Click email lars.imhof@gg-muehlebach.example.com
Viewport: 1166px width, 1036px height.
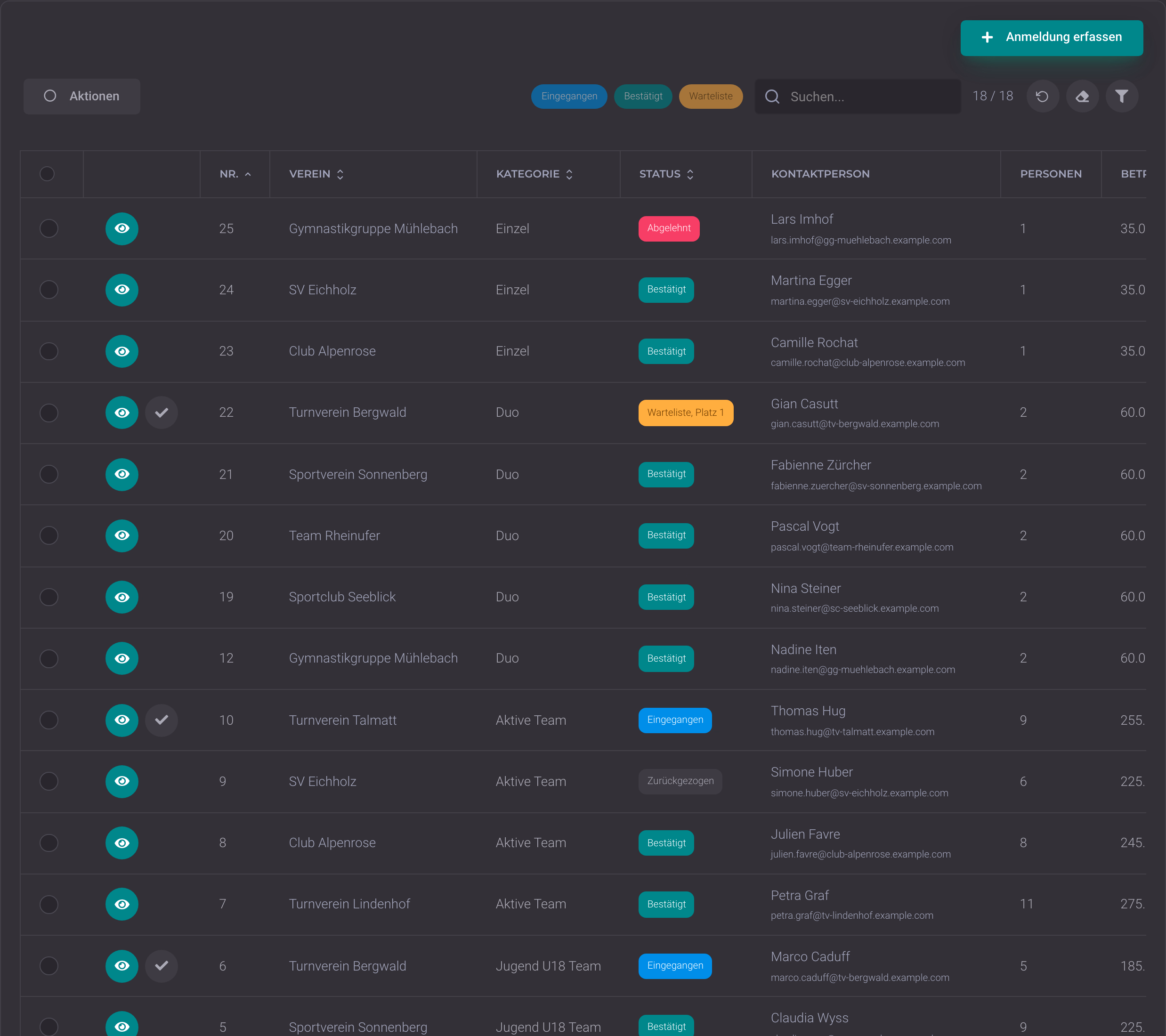[x=861, y=240]
